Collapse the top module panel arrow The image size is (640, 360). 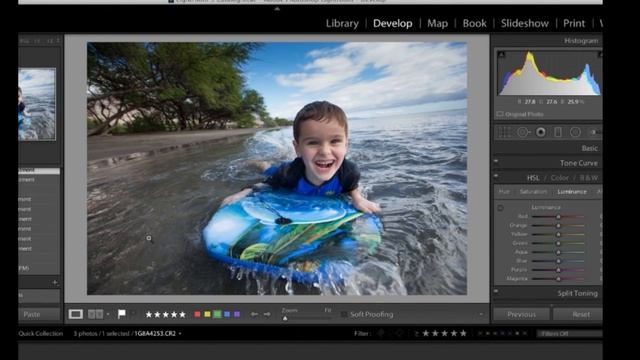click(277, 8)
